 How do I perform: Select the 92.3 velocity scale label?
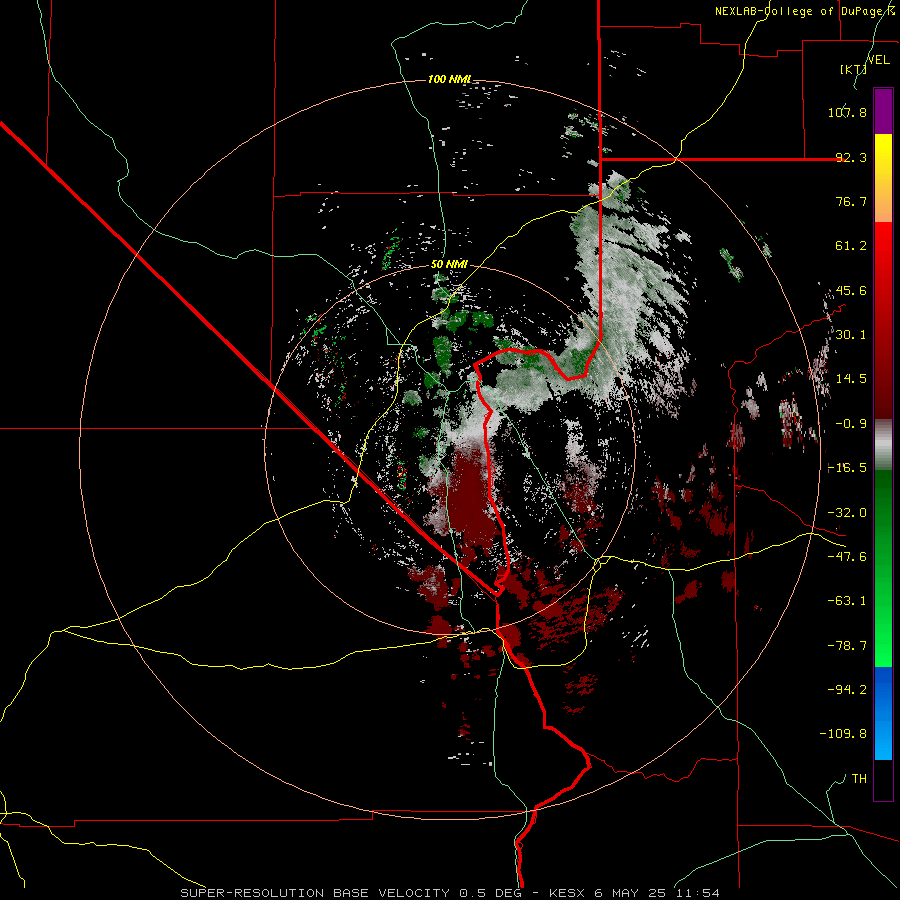[x=851, y=157]
